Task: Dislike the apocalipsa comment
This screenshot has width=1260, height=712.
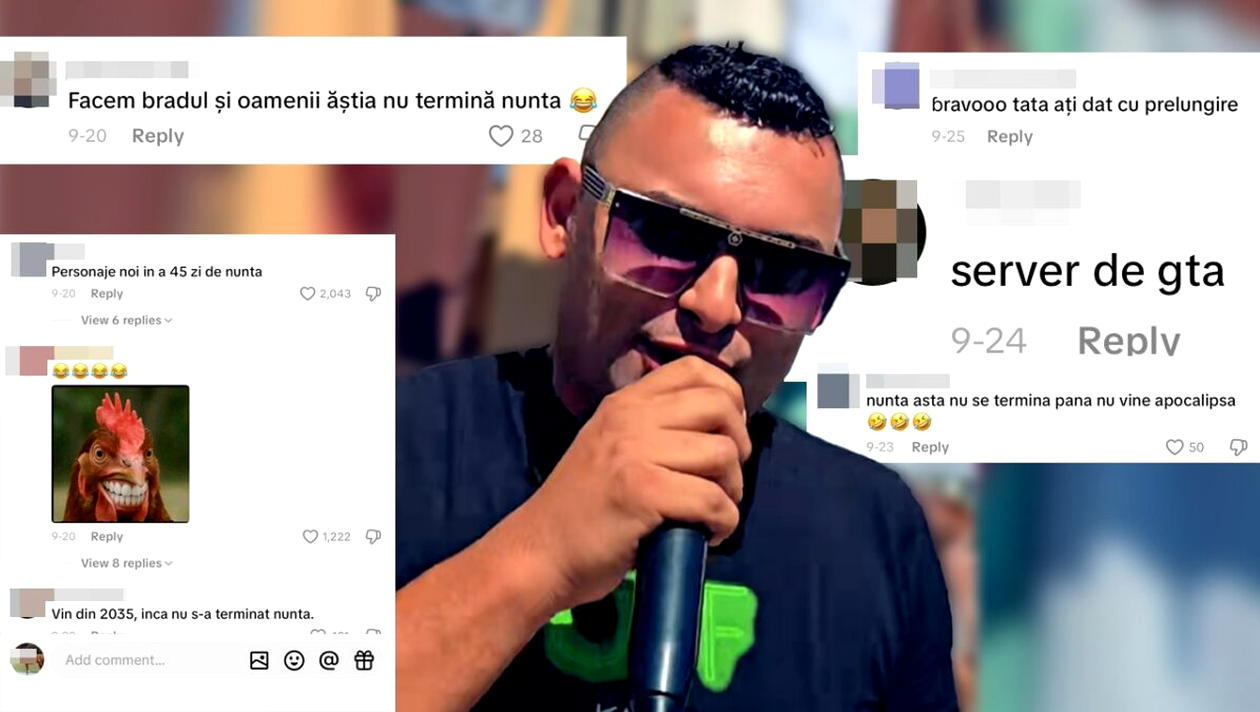Action: [x=1238, y=447]
